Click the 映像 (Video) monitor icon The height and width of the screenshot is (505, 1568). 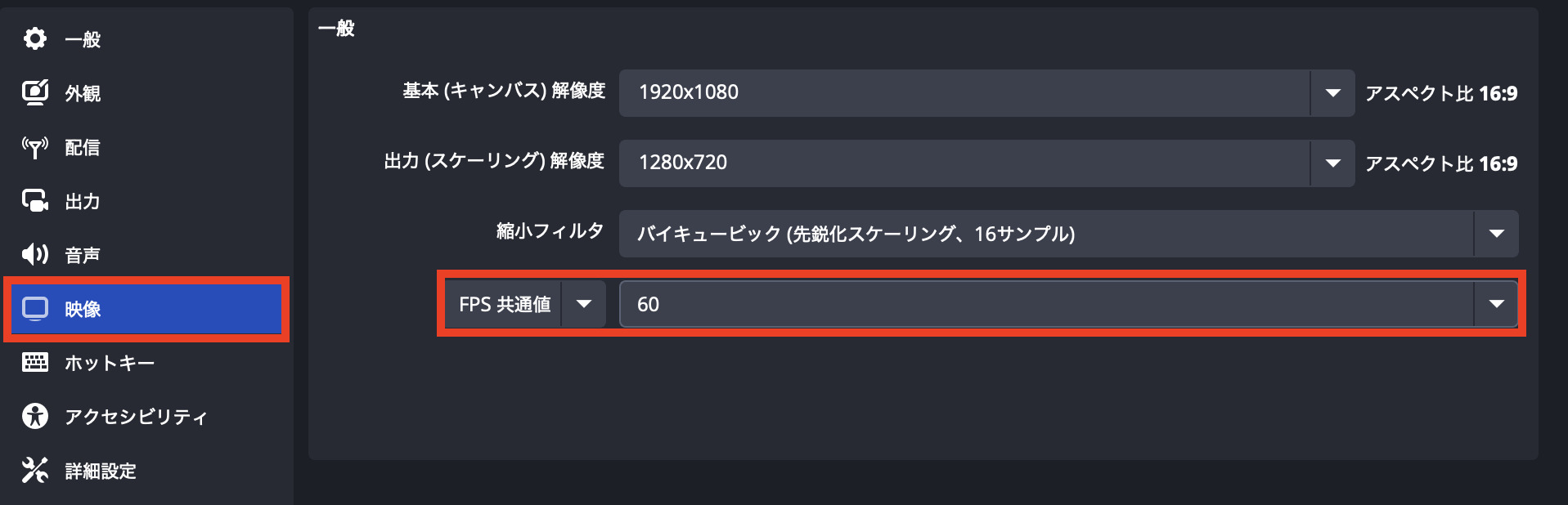click(x=34, y=310)
